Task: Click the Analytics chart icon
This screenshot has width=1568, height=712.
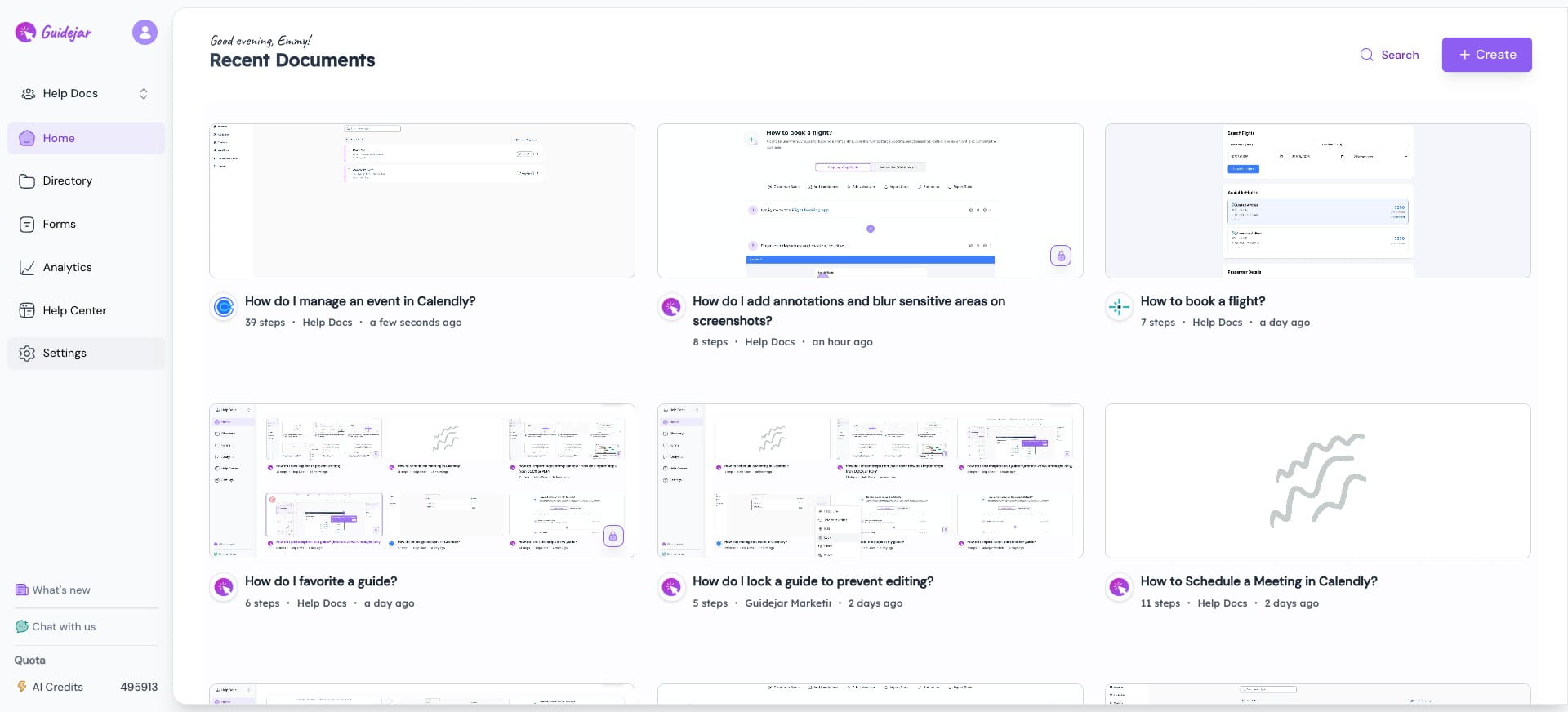Action: [27, 268]
